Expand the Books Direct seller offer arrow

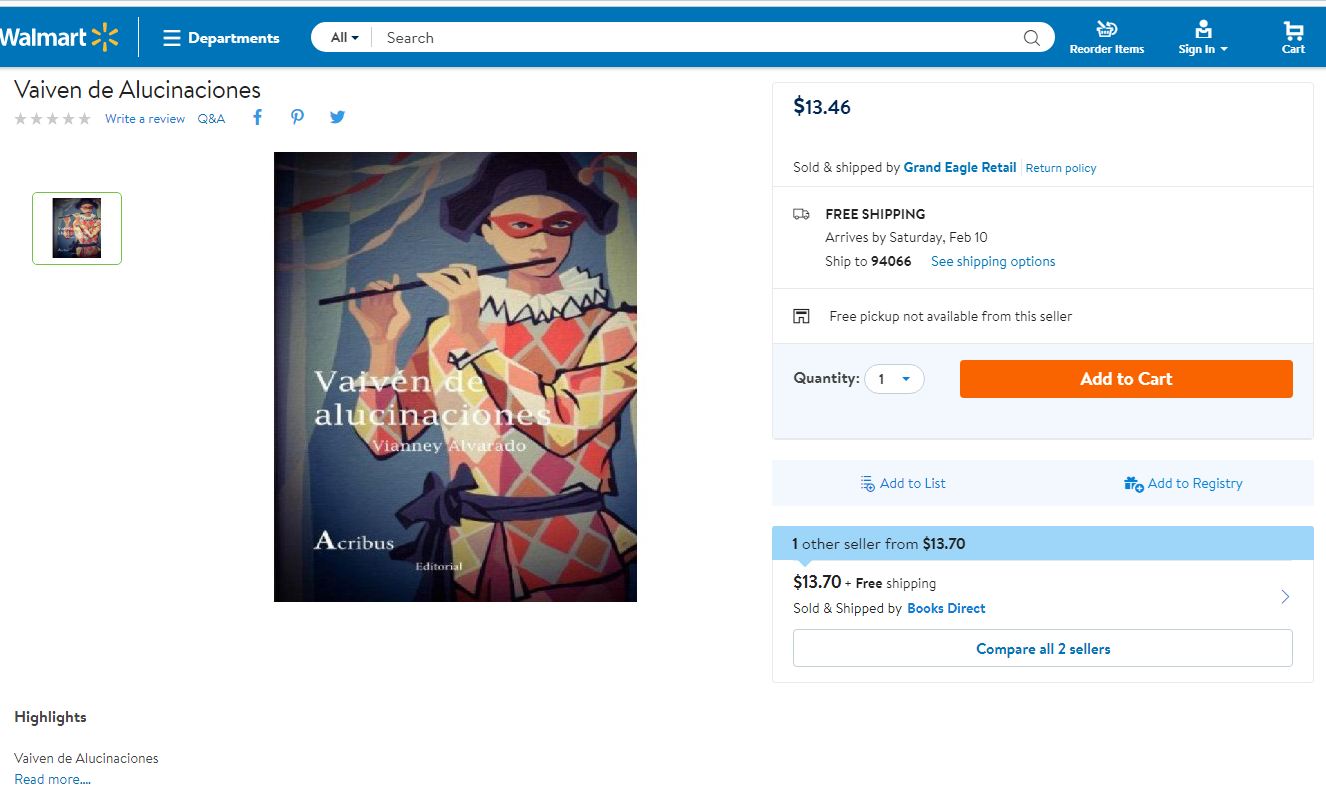tap(1285, 597)
